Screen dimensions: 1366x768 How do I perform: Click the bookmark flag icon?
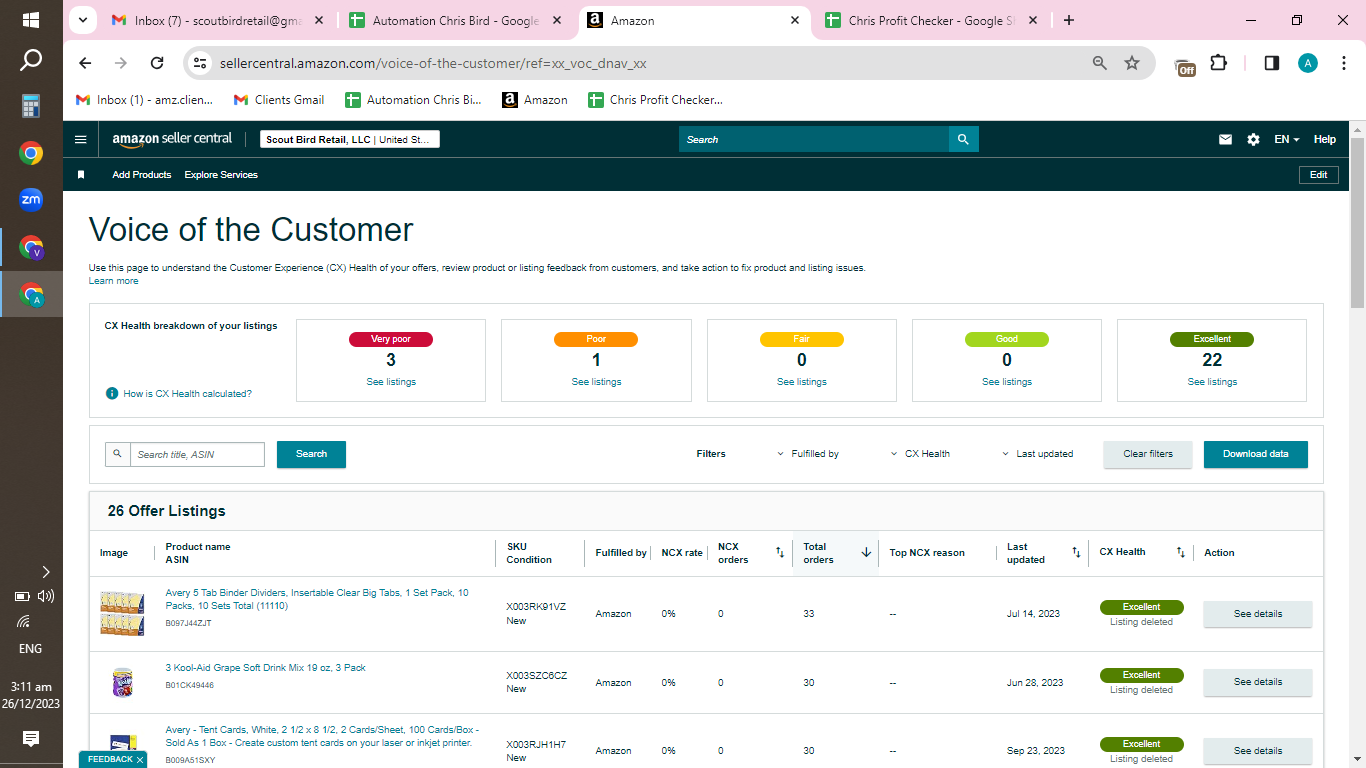tap(81, 175)
